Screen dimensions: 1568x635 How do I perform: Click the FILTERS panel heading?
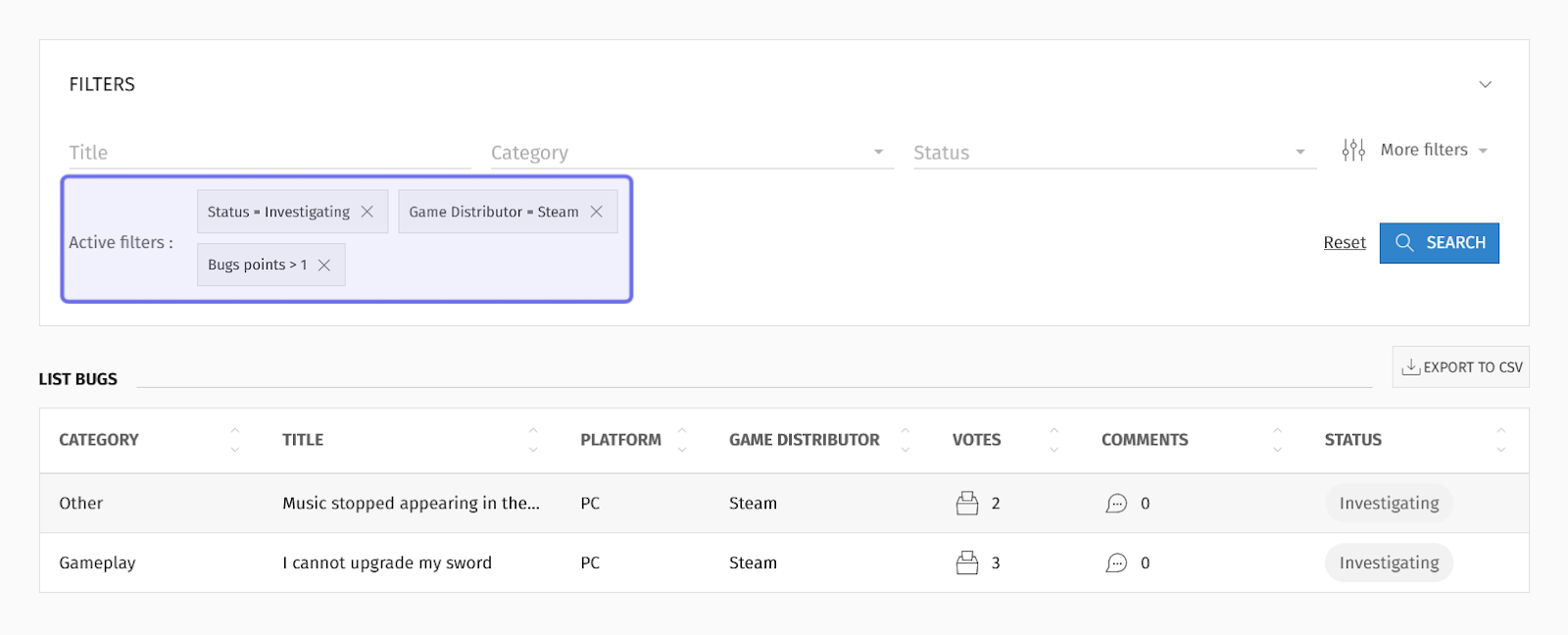click(x=102, y=84)
